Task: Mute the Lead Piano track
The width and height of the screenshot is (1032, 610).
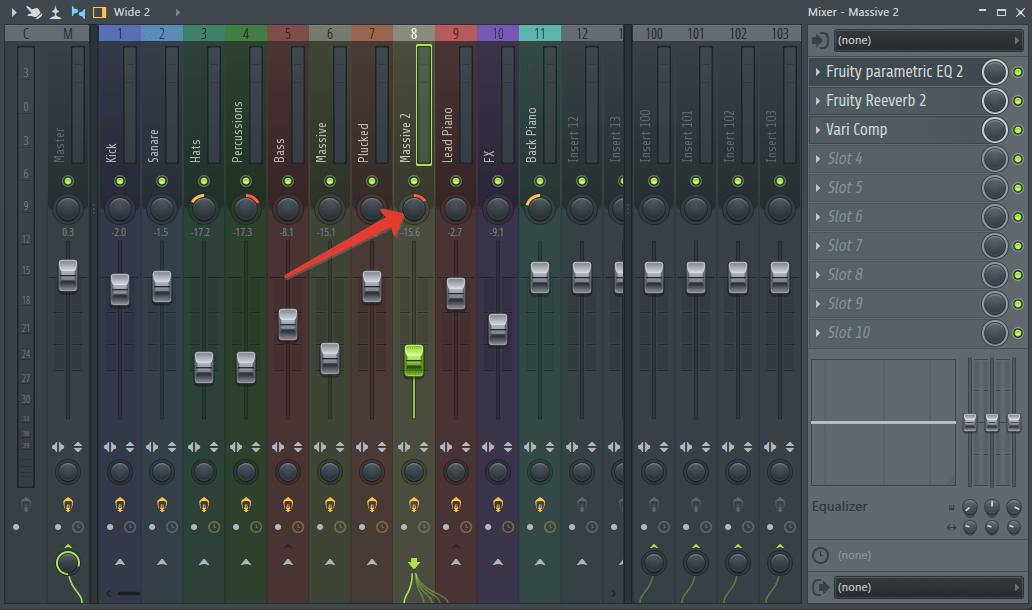Action: coord(456,181)
